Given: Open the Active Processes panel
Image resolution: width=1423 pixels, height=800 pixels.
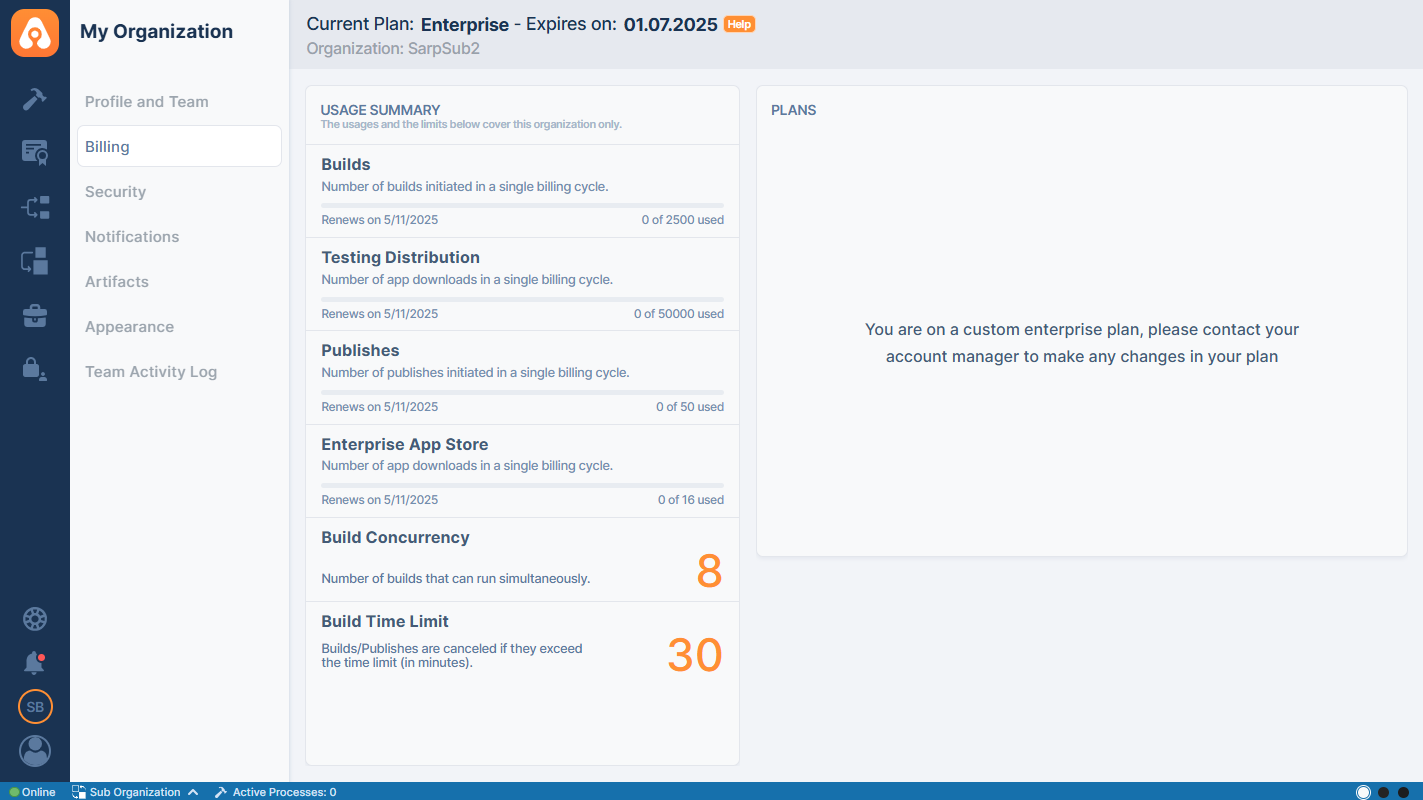Looking at the screenshot, I should pyautogui.click(x=276, y=792).
